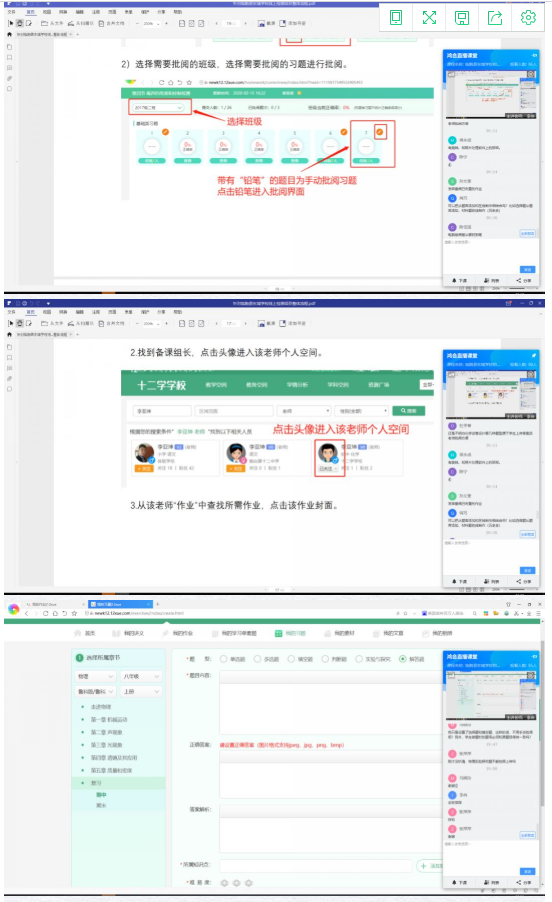This screenshot has height=902, width=552.
Task: Click the floppy disk save icon
Action: point(462,17)
